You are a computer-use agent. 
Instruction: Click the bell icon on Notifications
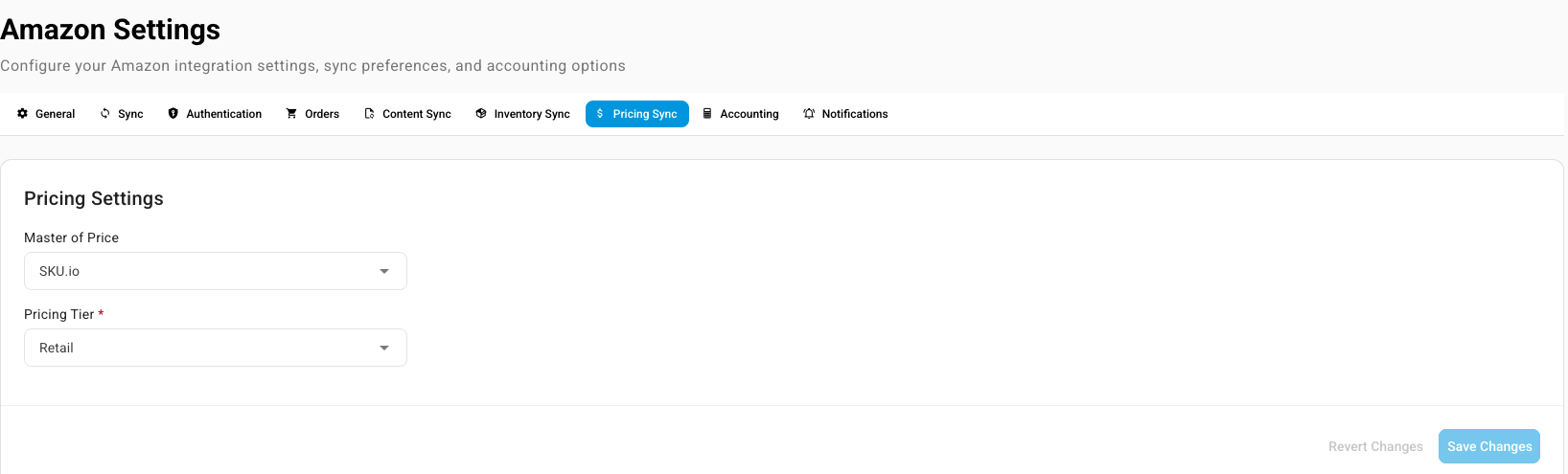click(x=809, y=113)
